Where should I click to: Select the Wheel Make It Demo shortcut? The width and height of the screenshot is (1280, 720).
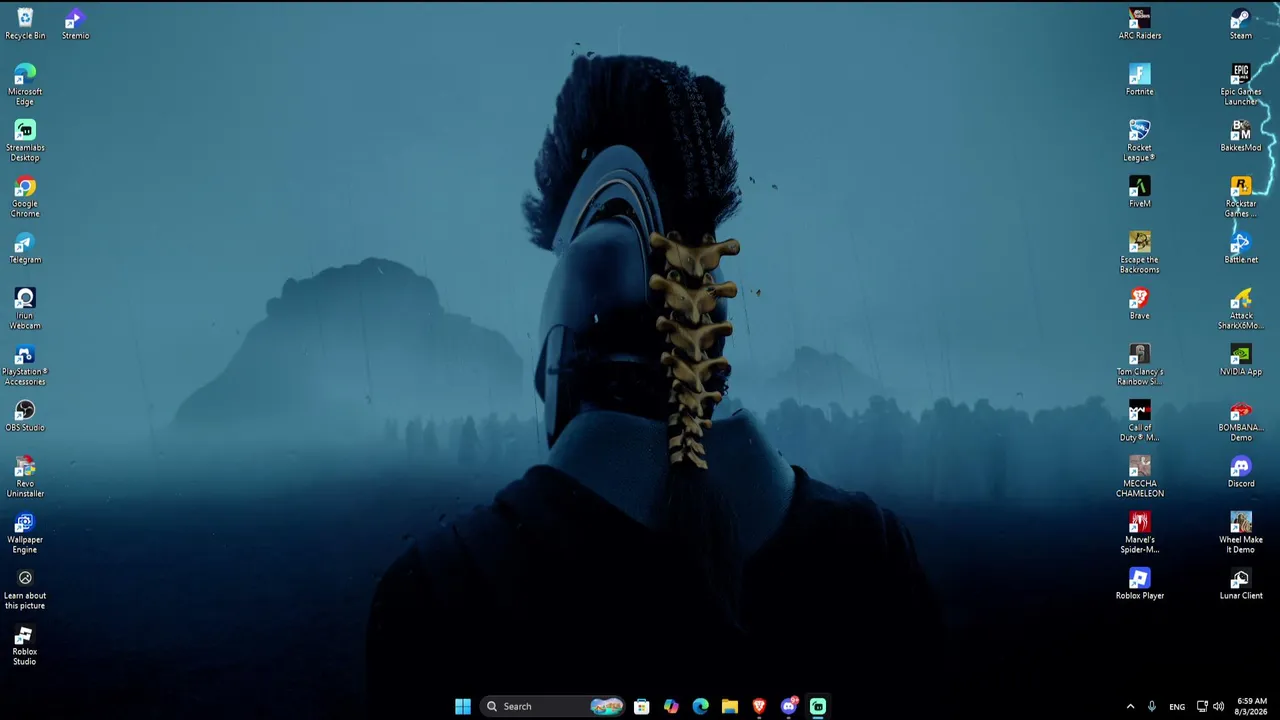coord(1241,533)
